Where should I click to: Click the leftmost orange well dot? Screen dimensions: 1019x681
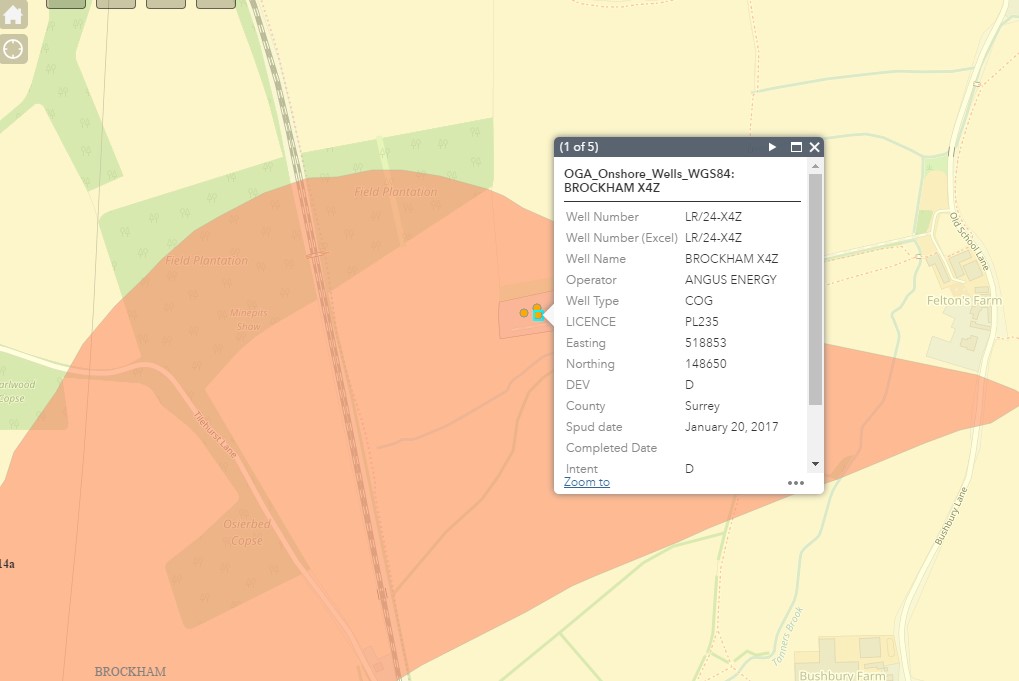click(524, 313)
